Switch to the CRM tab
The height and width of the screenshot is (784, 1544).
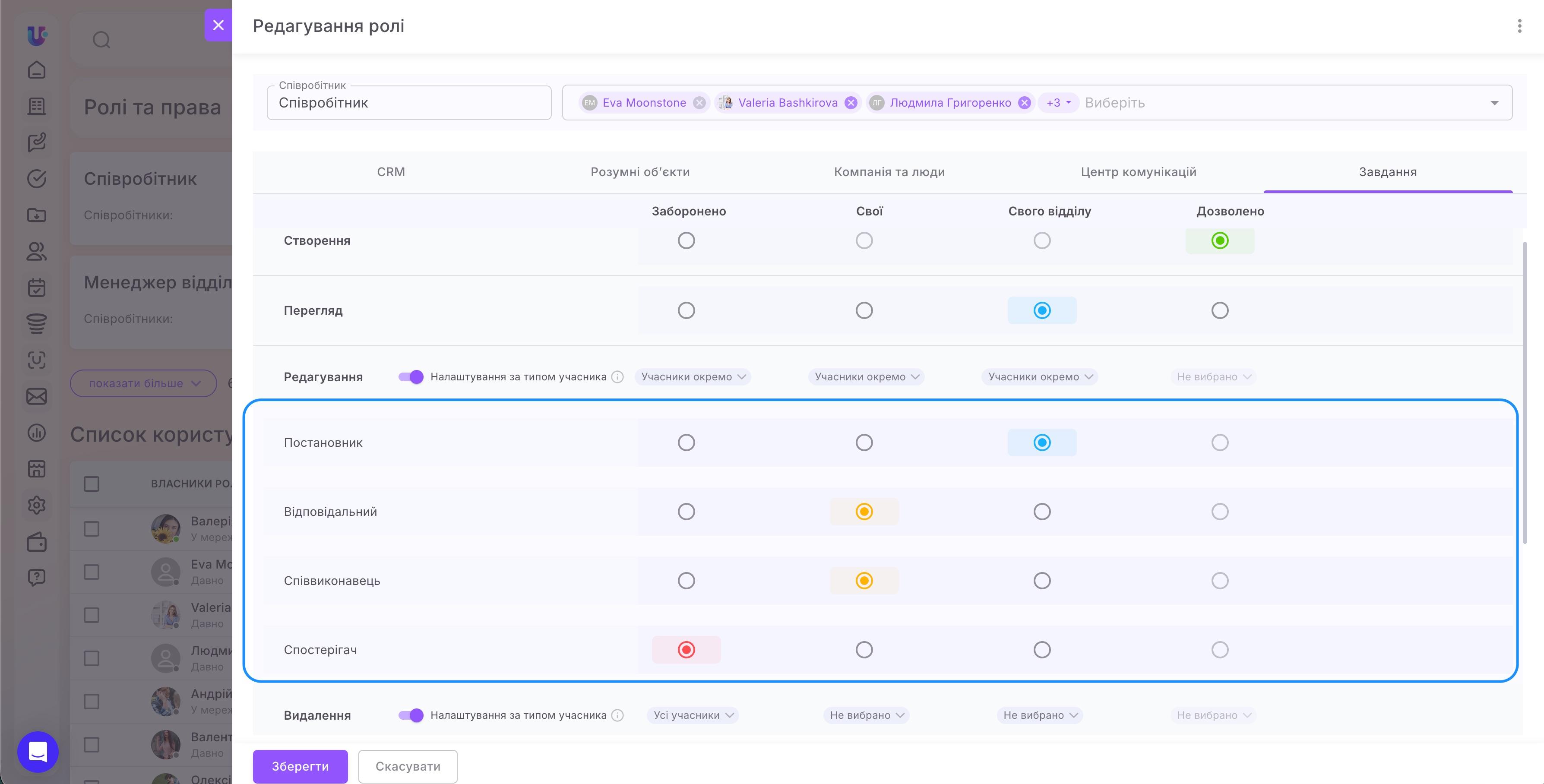[391, 172]
